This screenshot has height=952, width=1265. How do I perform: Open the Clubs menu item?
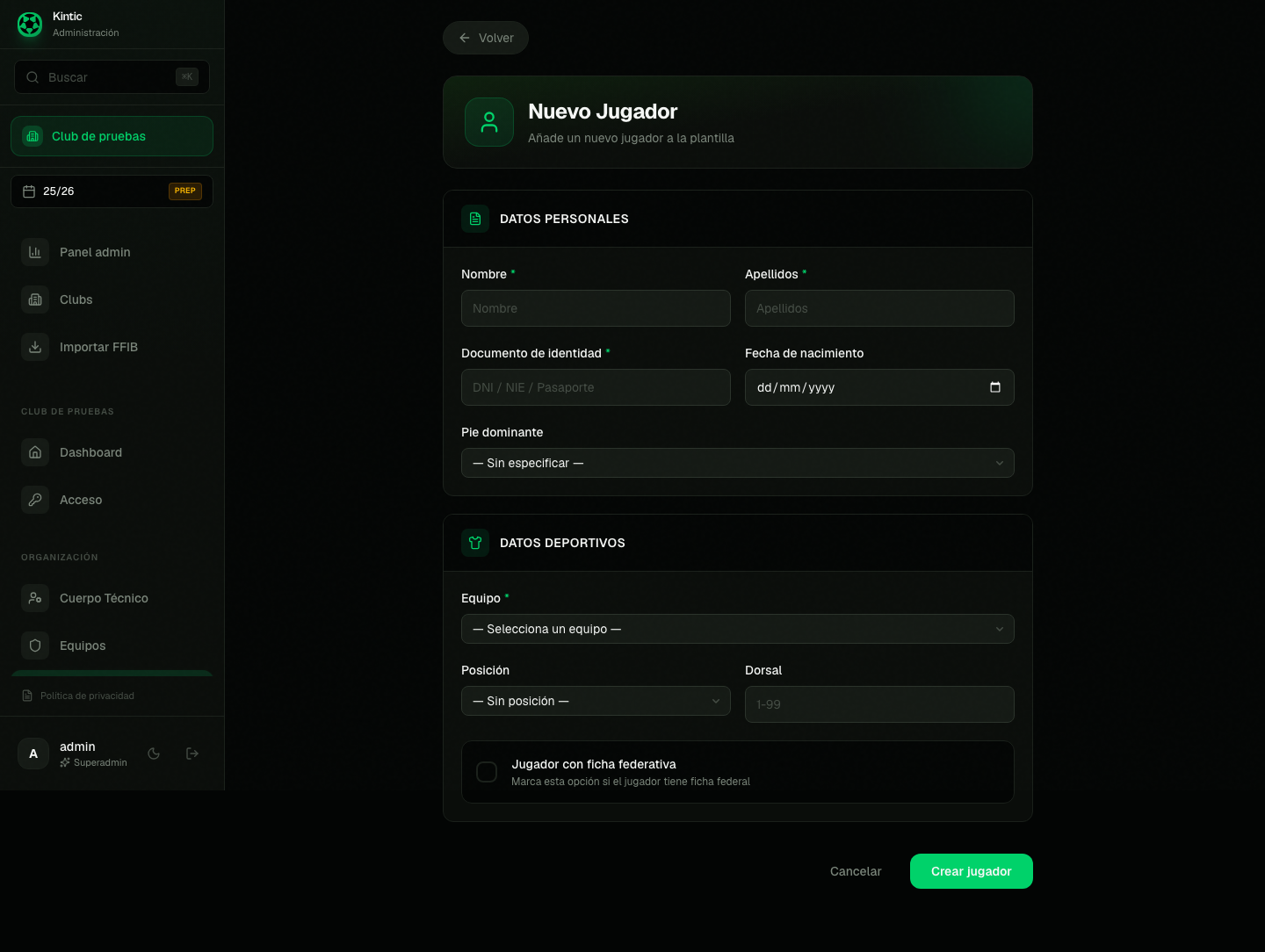112,299
